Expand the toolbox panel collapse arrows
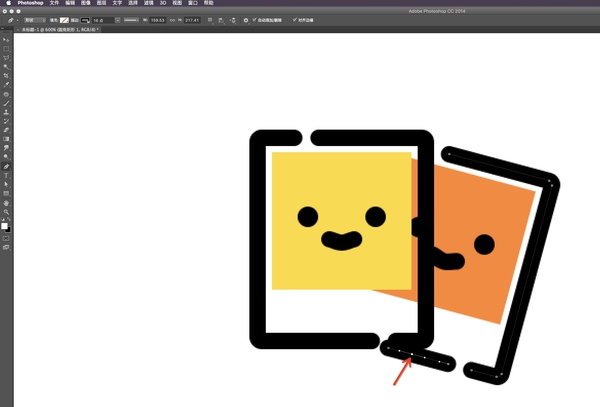Viewport: 600px width, 407px height. point(2,28)
